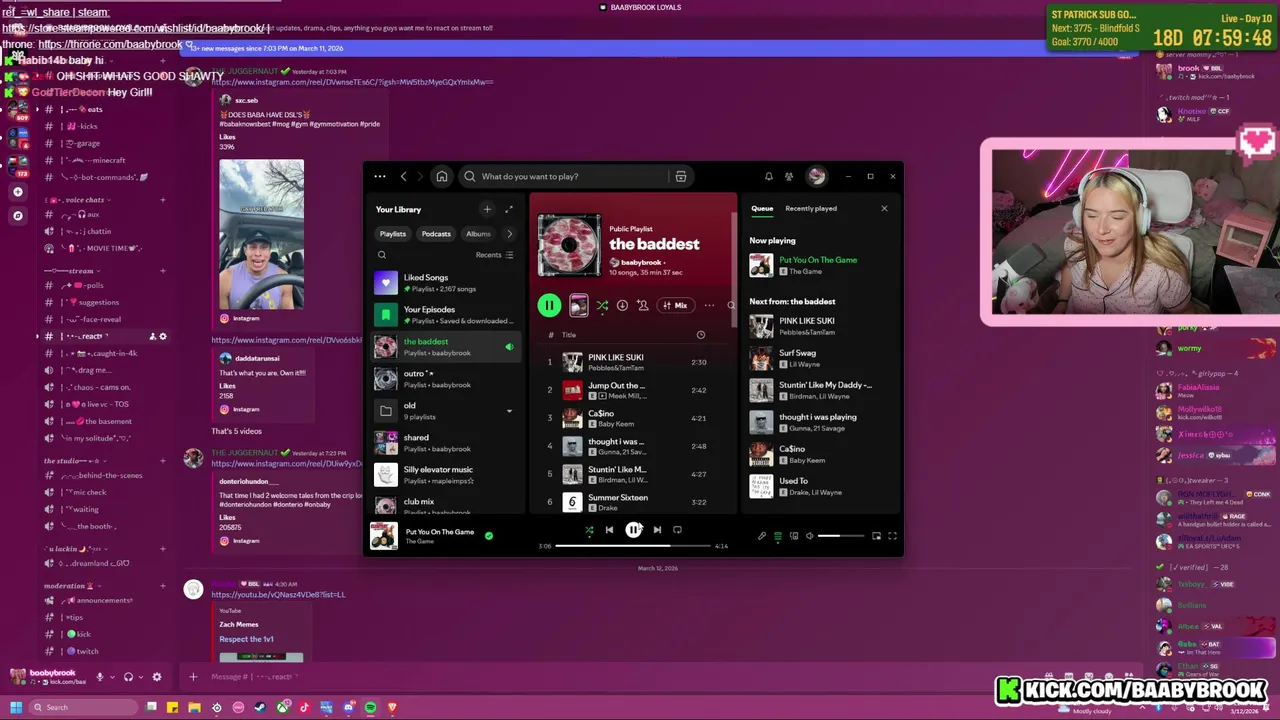Open Liked Songs playlist
Image resolution: width=1280 pixels, height=720 pixels.
[446, 283]
